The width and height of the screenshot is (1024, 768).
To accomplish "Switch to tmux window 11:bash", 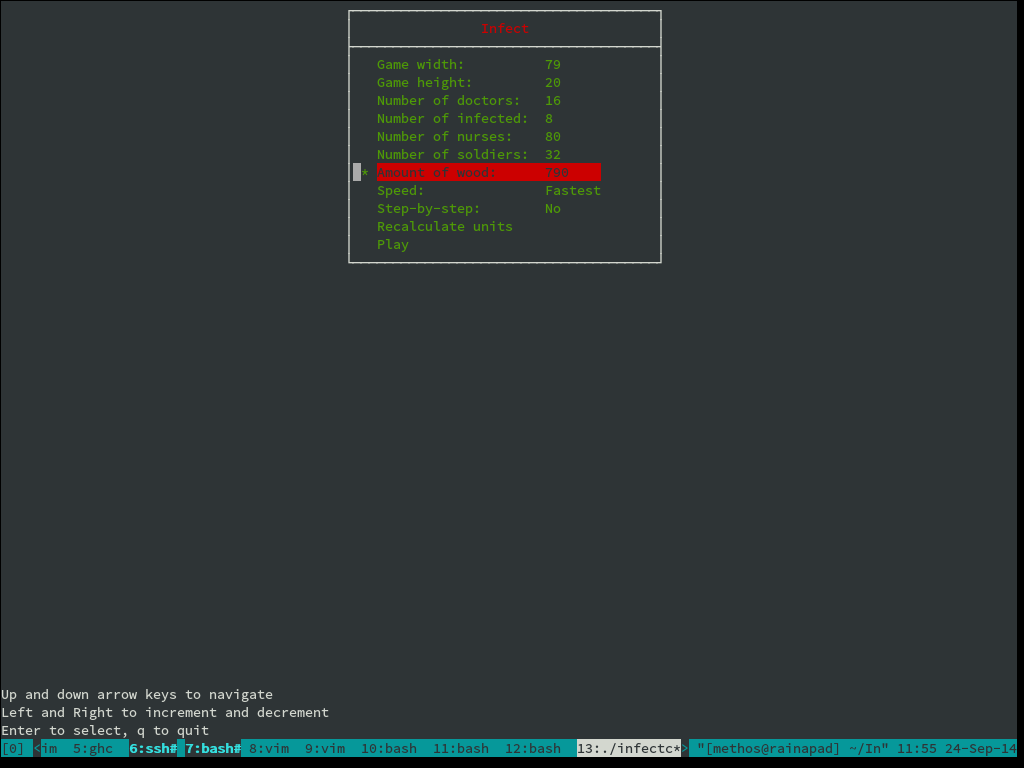I will [461, 748].
